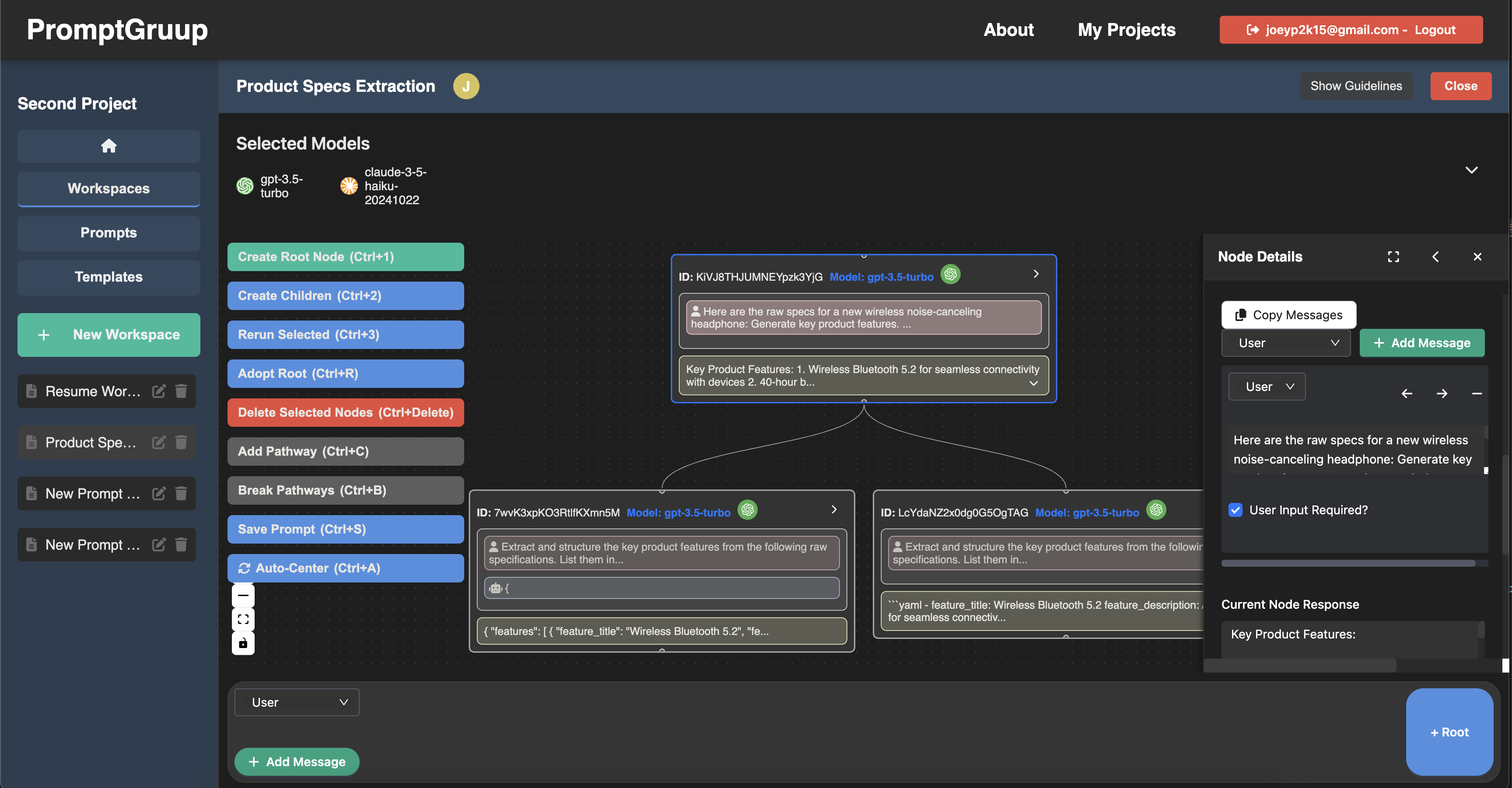Delete the Product Spe... workspace via trash icon
1512x788 pixels.
pos(182,442)
